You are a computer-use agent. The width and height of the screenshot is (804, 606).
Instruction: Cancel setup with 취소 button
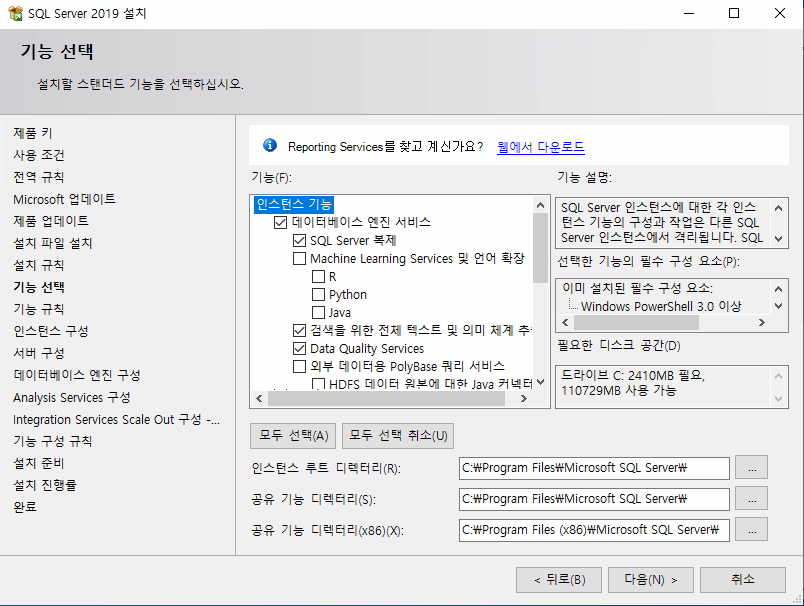click(x=743, y=580)
